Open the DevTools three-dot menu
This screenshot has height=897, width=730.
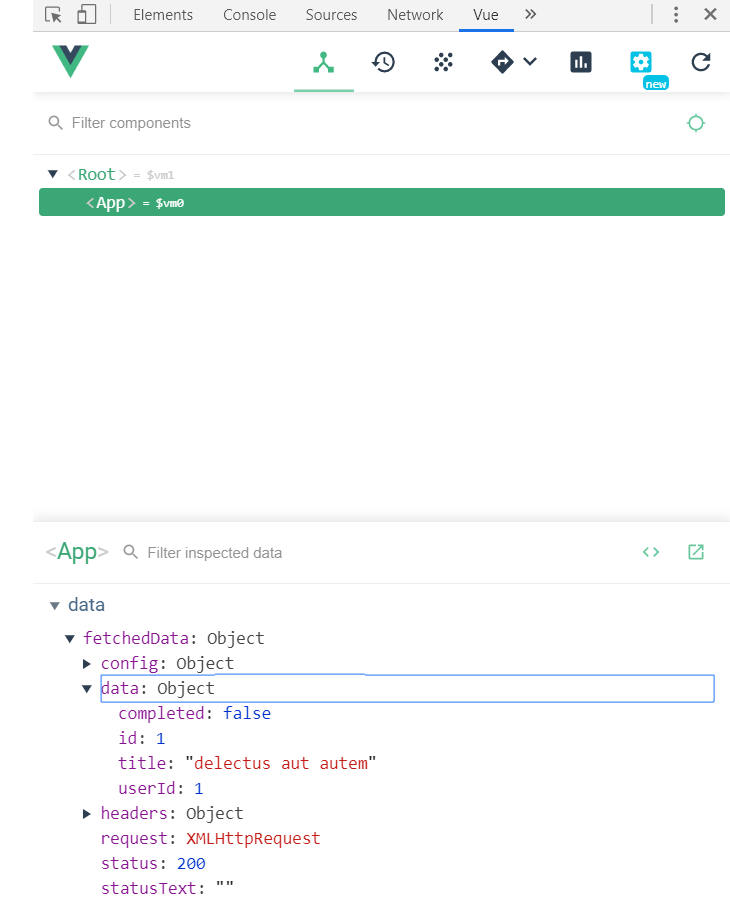pos(676,15)
